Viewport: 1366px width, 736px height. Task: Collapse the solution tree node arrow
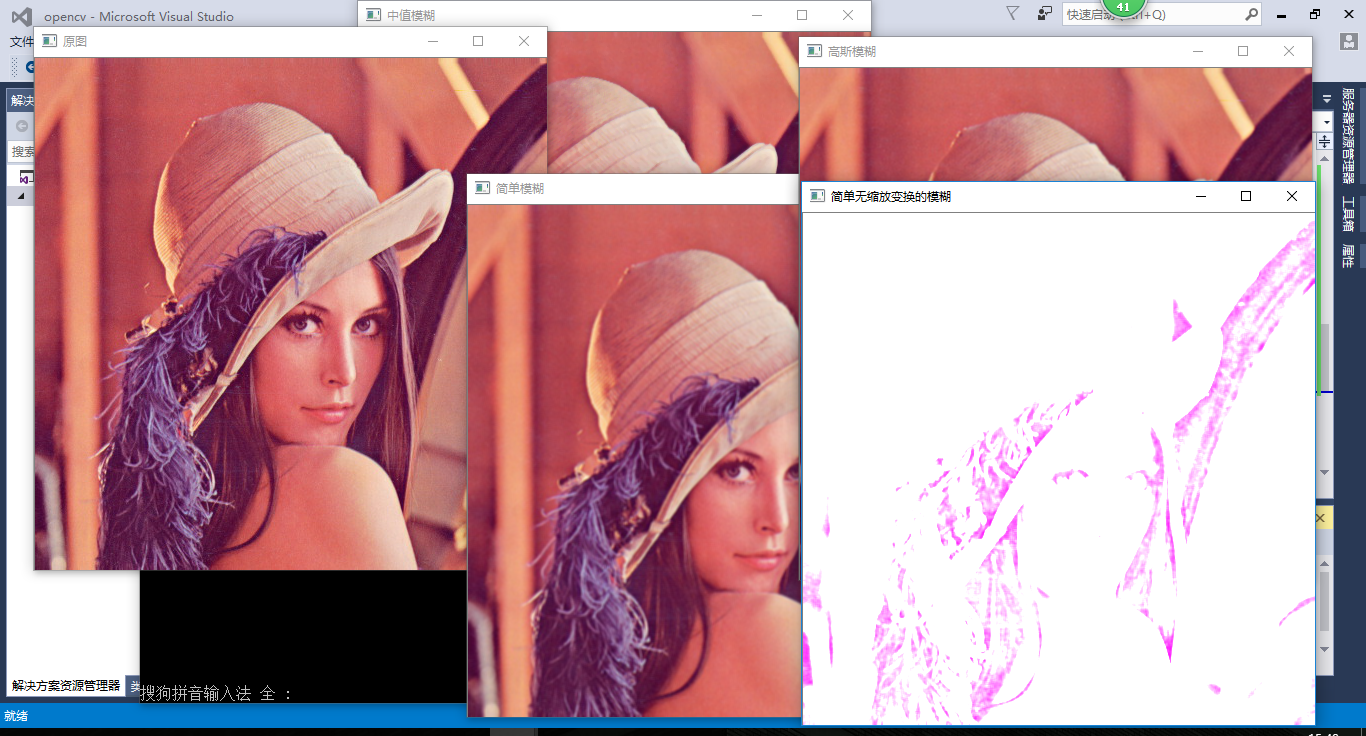pyautogui.click(x=20, y=197)
